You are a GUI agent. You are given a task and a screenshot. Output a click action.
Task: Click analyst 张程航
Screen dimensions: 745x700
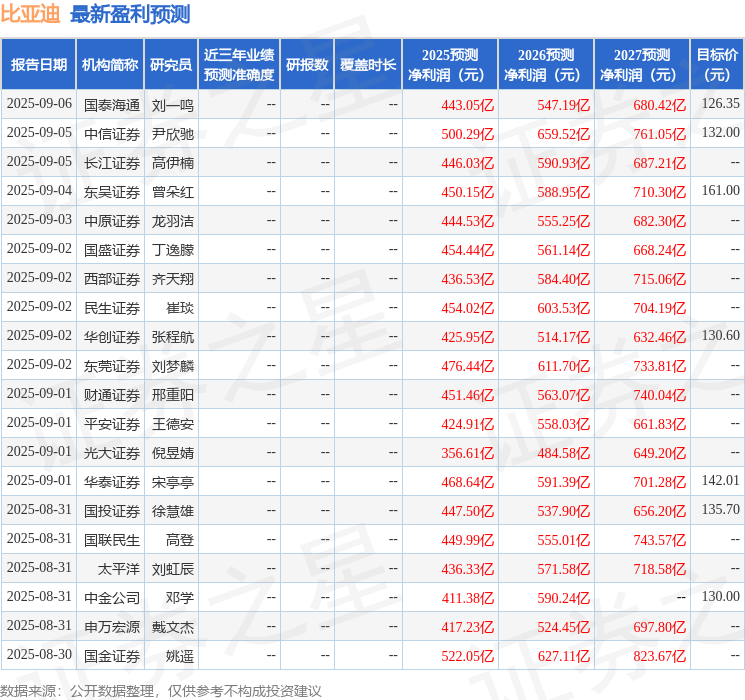(x=172, y=337)
